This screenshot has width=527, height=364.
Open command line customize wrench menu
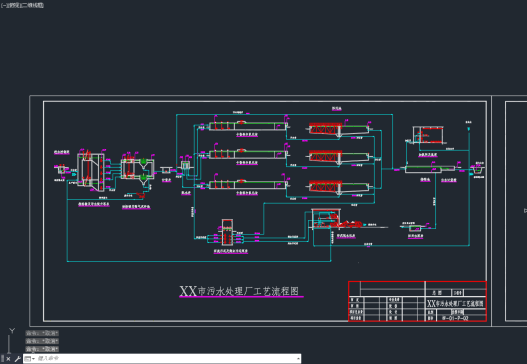coord(17,359)
